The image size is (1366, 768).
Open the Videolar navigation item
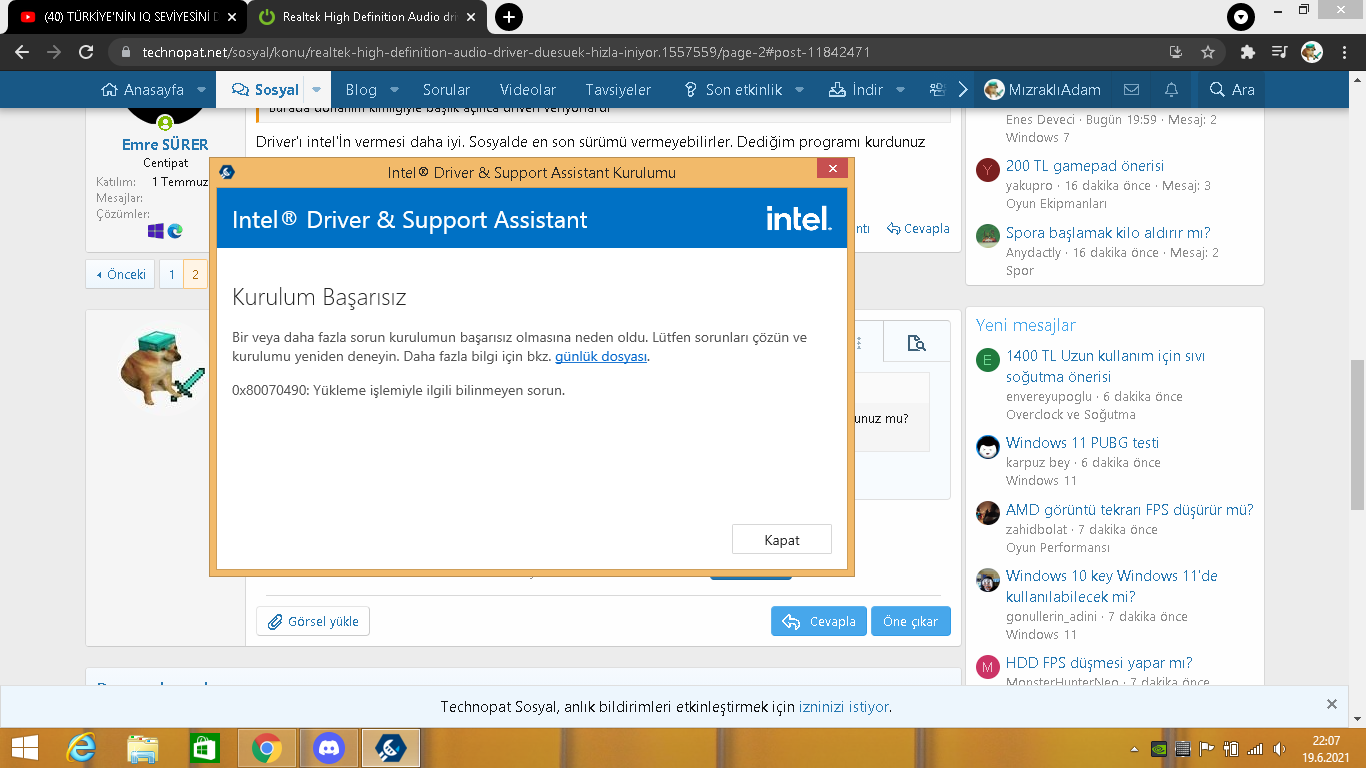point(528,89)
